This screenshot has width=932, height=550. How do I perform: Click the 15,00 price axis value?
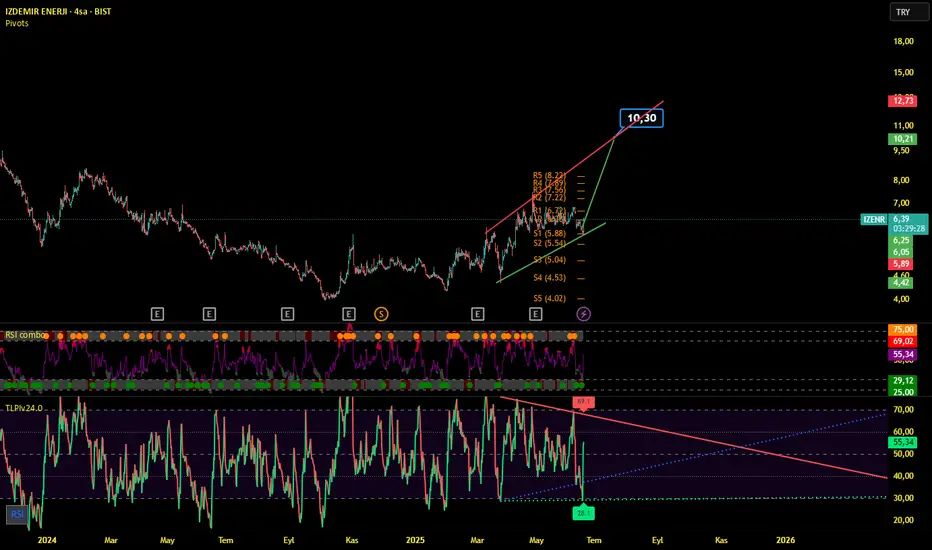903,73
